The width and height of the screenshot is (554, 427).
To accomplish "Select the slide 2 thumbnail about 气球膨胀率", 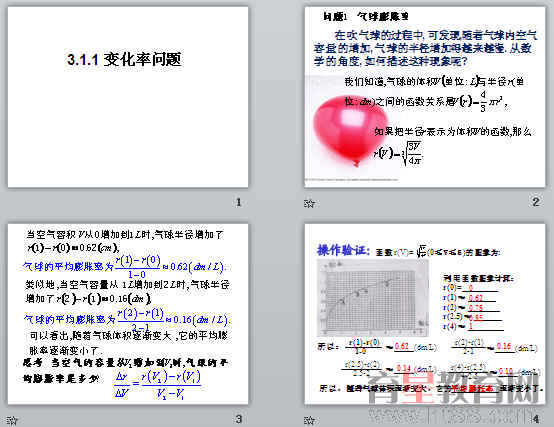I will coord(425,97).
